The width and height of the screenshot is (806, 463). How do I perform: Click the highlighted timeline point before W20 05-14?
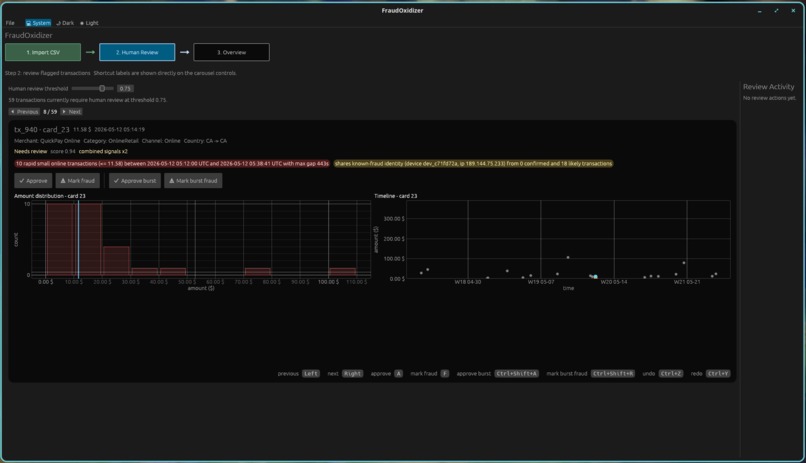pos(595,276)
